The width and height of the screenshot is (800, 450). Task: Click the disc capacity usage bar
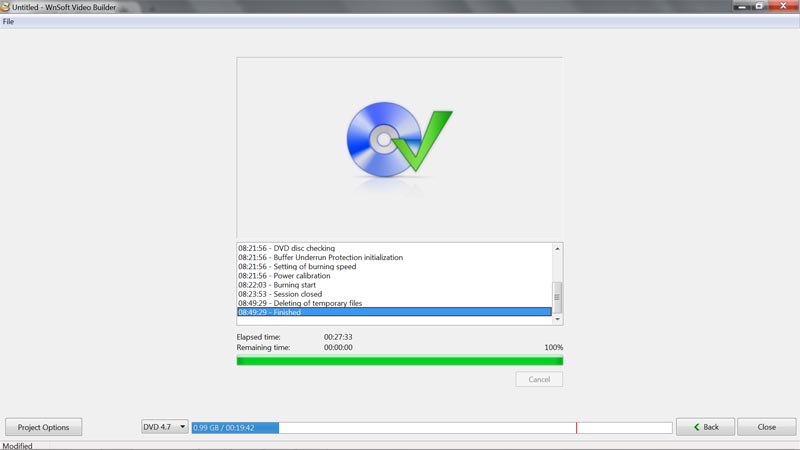pos(432,428)
